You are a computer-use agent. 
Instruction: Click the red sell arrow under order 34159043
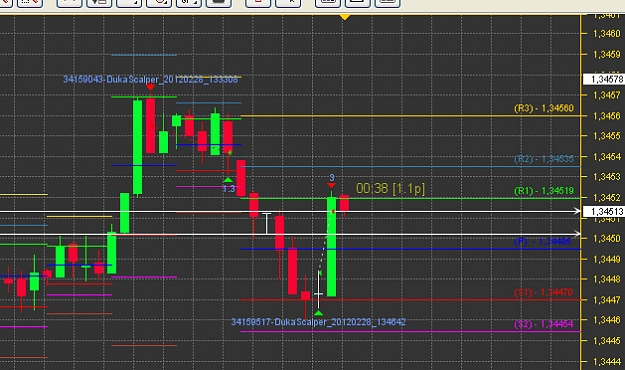[150, 87]
